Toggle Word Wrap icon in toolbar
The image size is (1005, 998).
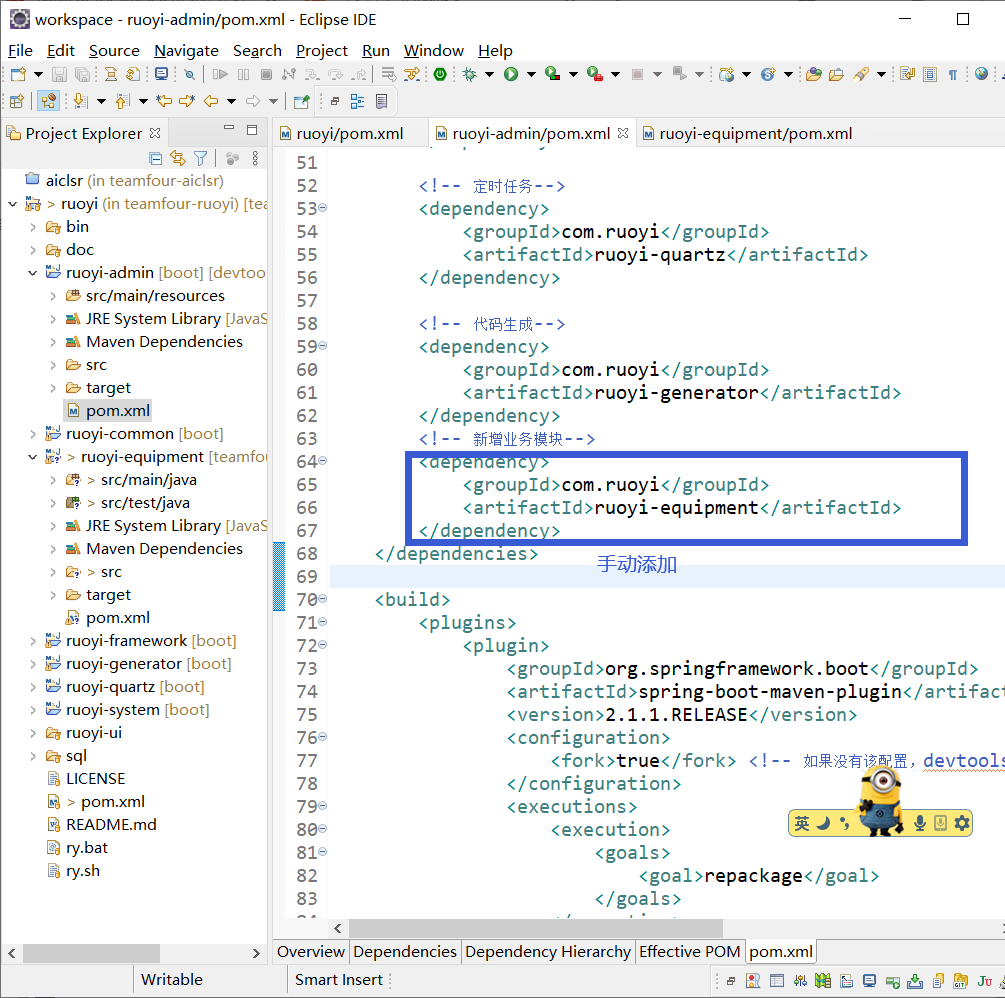click(908, 74)
